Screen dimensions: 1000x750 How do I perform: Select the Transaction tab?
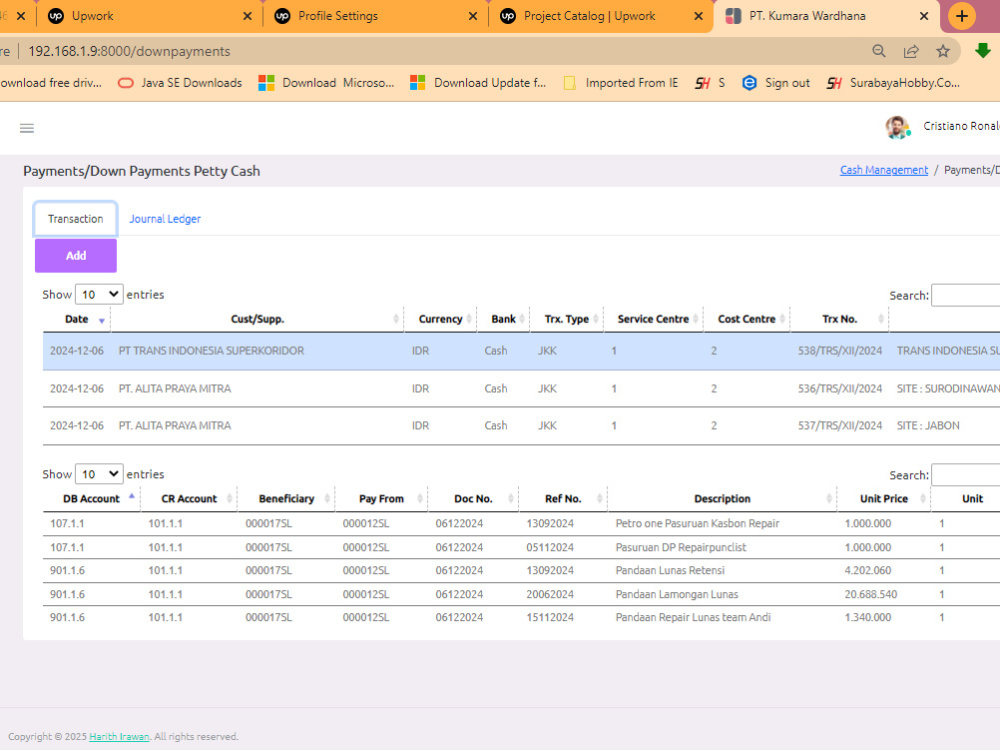[75, 219]
